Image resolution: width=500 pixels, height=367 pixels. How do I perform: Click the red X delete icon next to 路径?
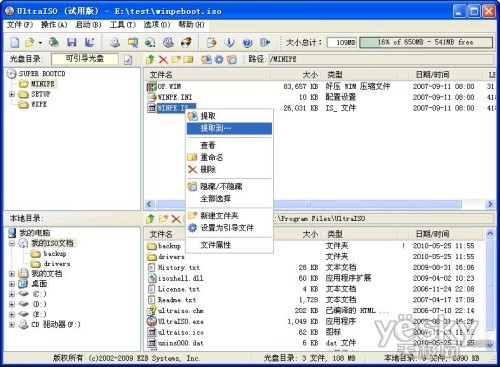[163, 59]
